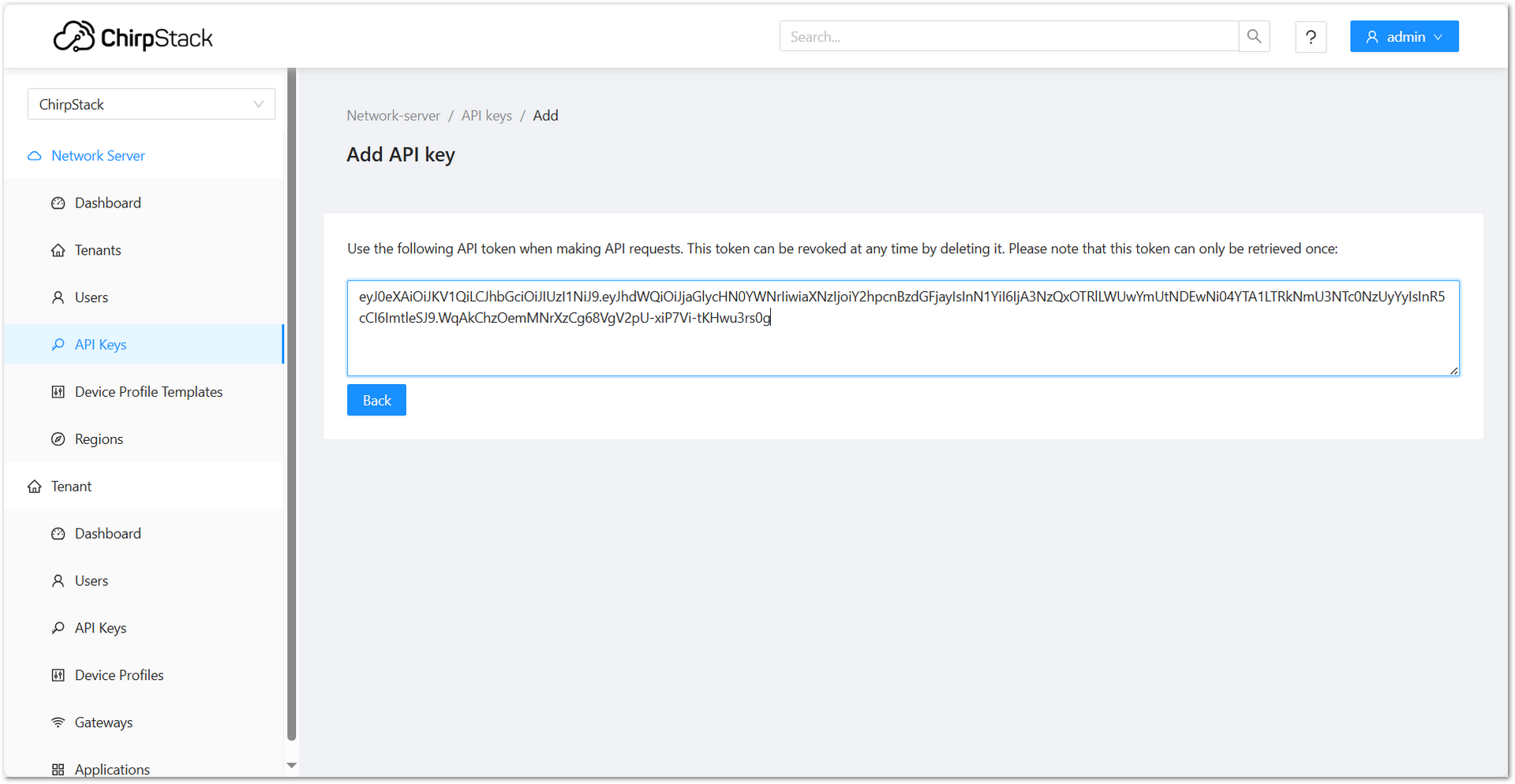Image resolution: width=1515 pixels, height=784 pixels.
Task: Follow the API keys breadcrumb link
Action: (x=486, y=116)
